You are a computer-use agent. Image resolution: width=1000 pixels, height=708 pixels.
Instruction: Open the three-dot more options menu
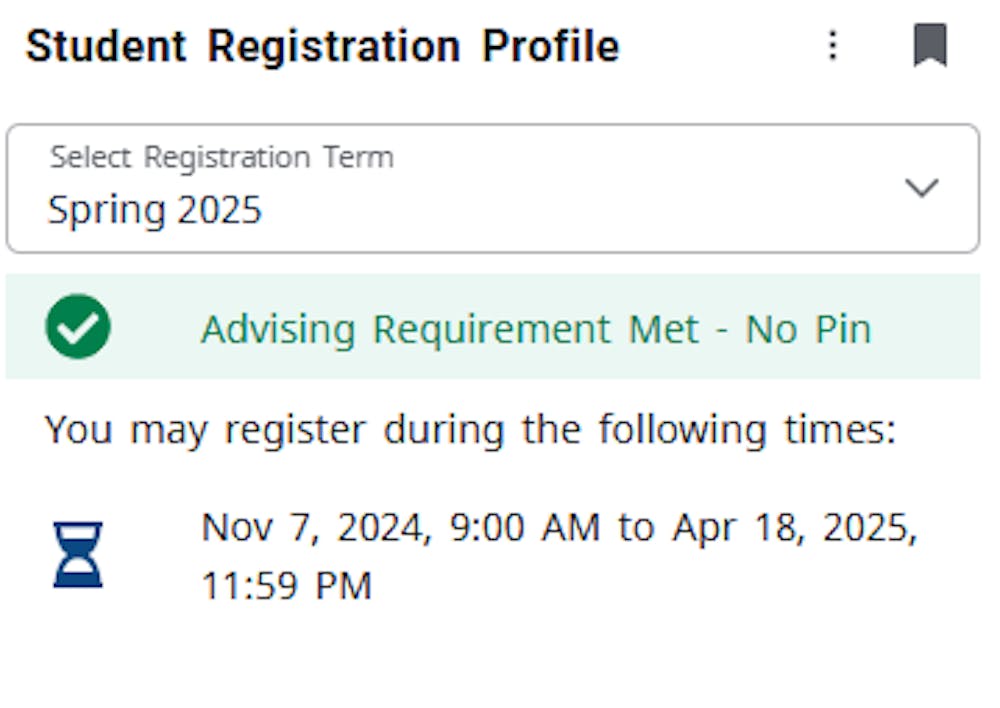point(832,46)
